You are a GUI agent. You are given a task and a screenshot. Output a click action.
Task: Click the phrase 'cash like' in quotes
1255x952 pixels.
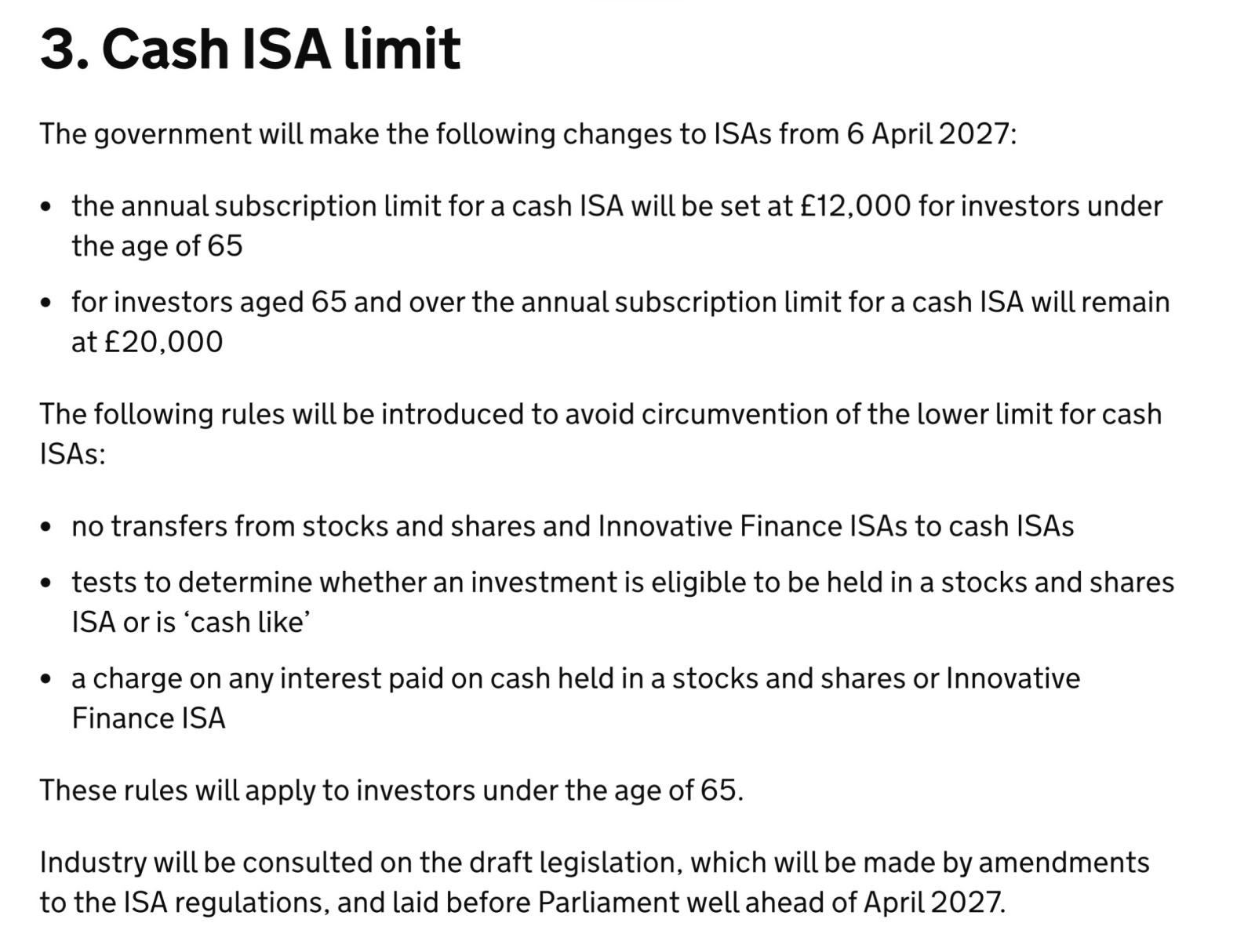point(246,623)
